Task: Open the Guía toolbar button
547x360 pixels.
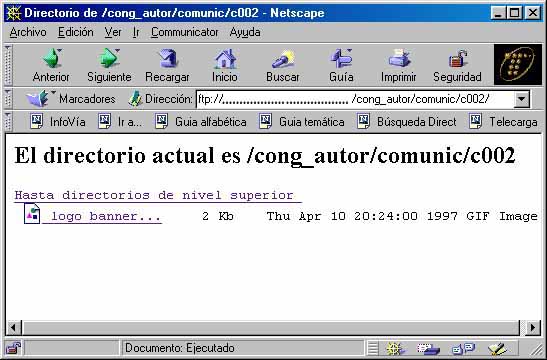Action: point(341,66)
